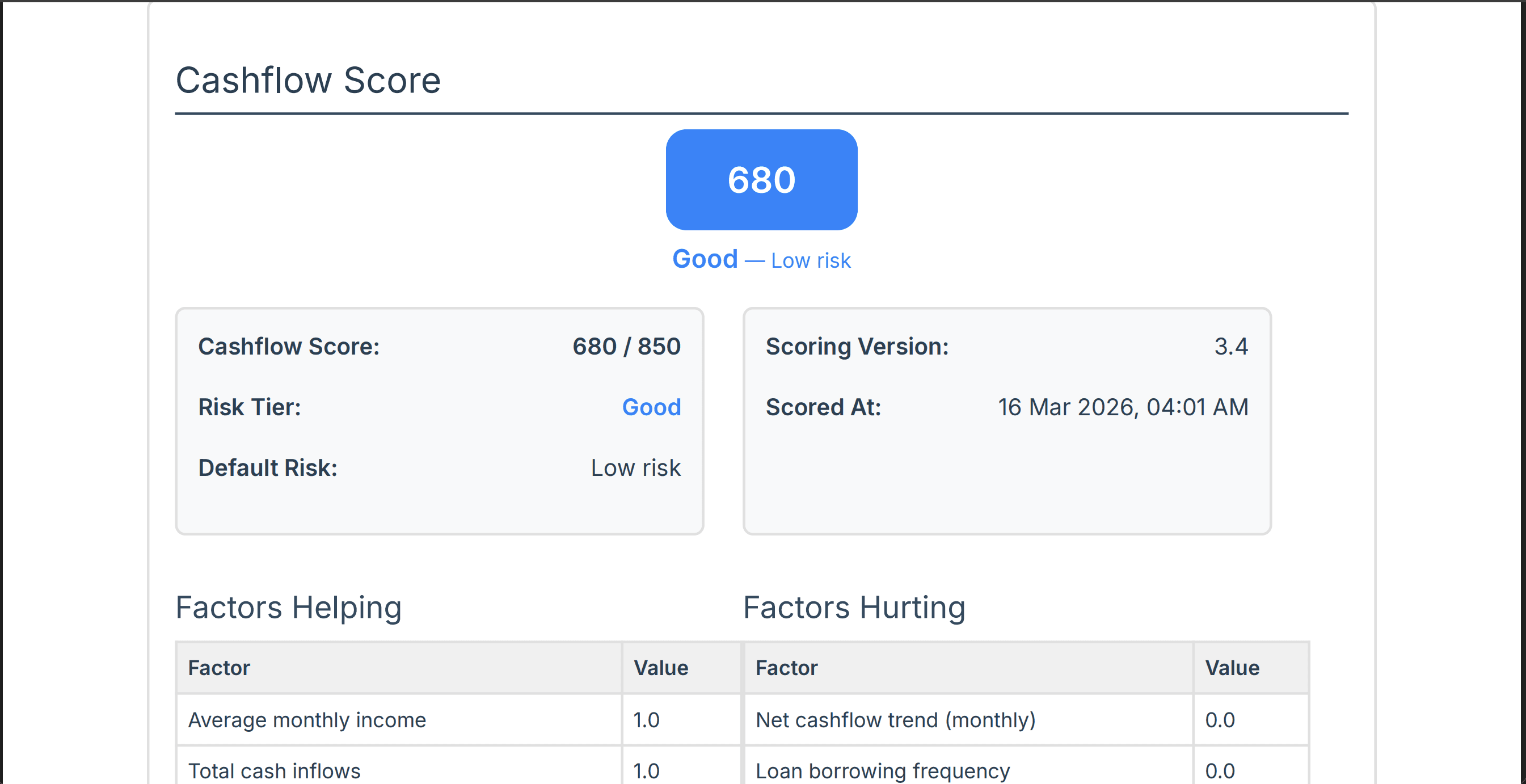Viewport: 1526px width, 784px height.
Task: Select the Average monthly income row
Action: [x=307, y=720]
